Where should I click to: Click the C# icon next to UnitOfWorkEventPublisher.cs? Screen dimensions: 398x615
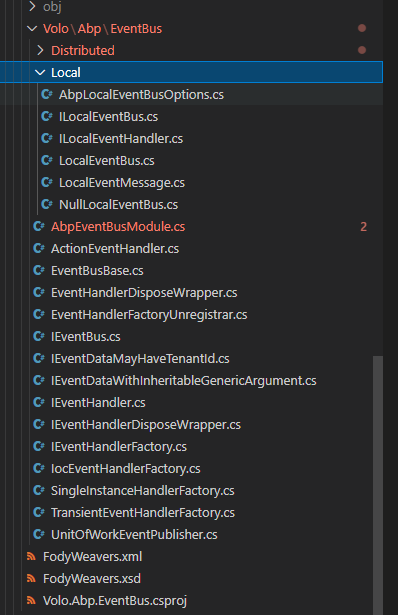click(39, 534)
